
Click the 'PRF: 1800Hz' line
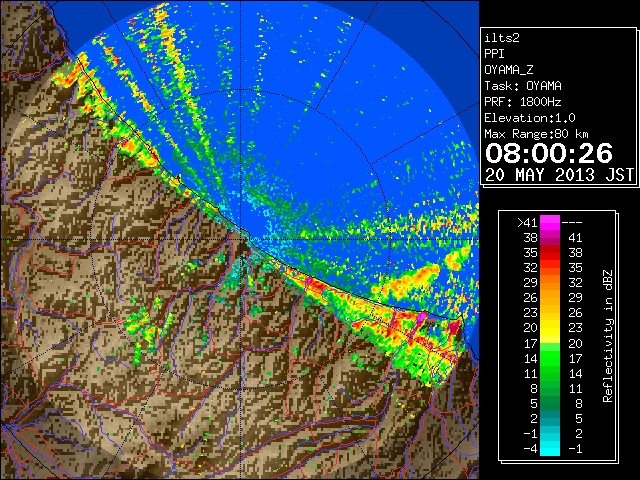(x=523, y=102)
